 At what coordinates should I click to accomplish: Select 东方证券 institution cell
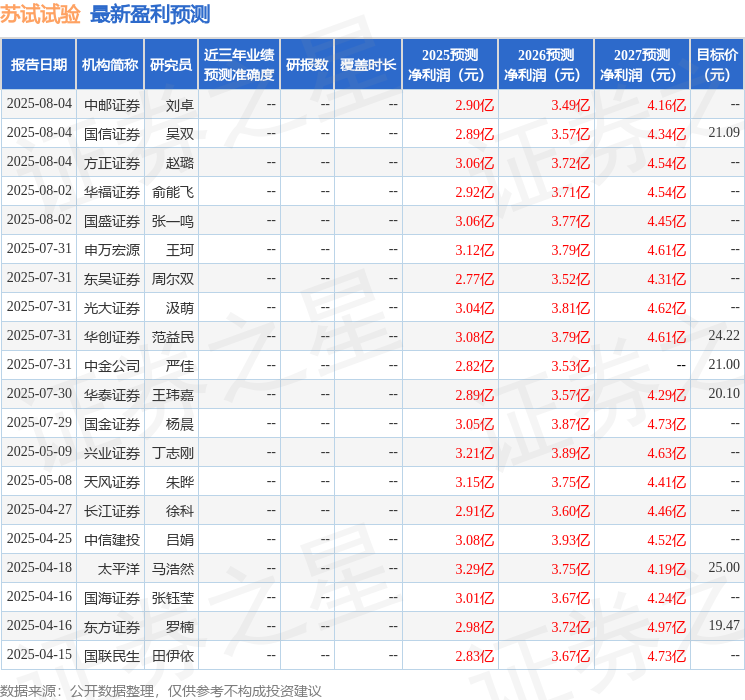(x=112, y=627)
